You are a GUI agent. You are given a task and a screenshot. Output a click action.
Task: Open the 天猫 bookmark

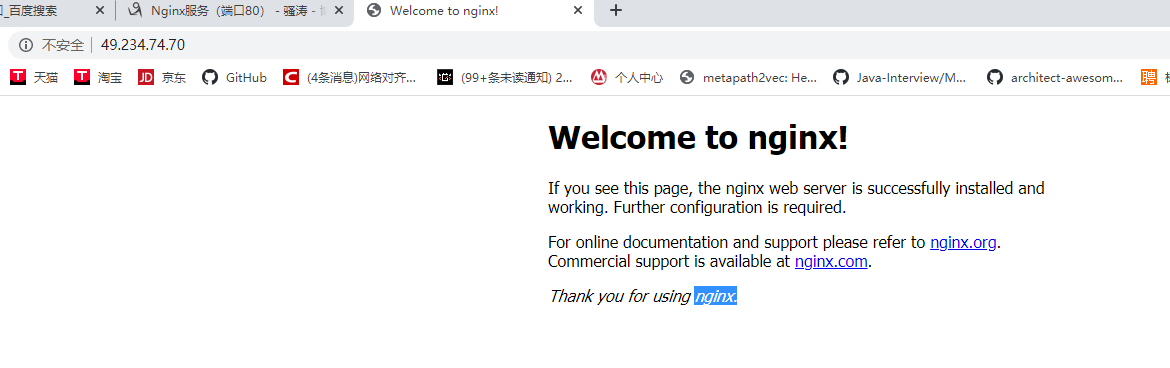(34, 77)
